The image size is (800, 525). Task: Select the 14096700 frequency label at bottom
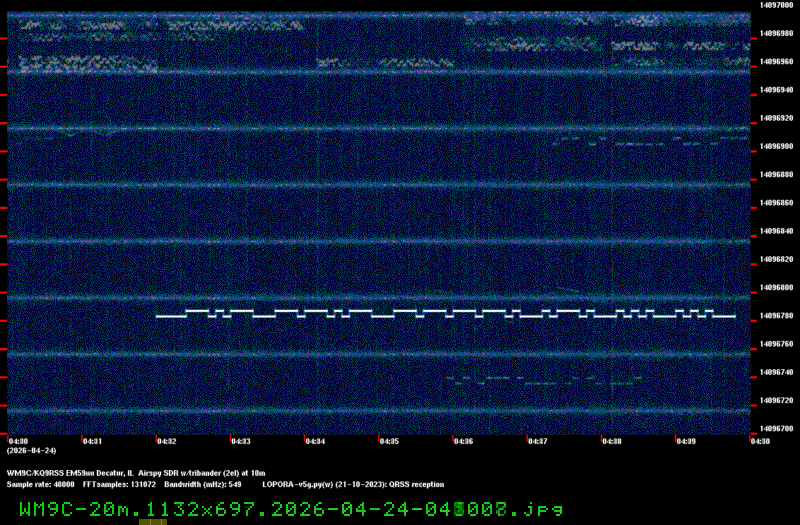(776, 428)
